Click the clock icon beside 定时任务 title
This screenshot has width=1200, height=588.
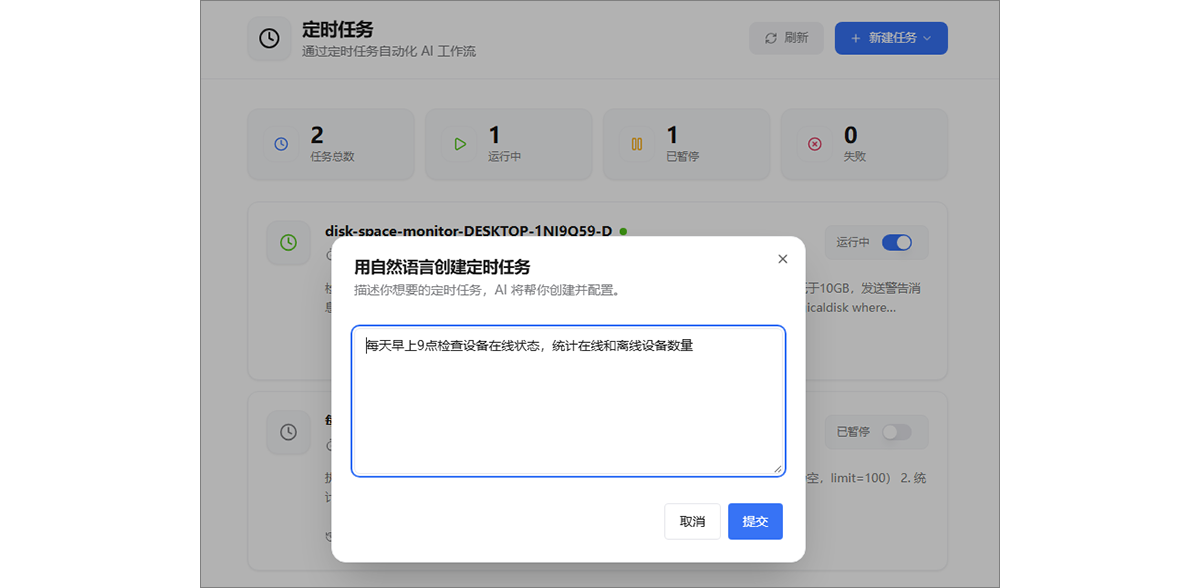[x=269, y=38]
